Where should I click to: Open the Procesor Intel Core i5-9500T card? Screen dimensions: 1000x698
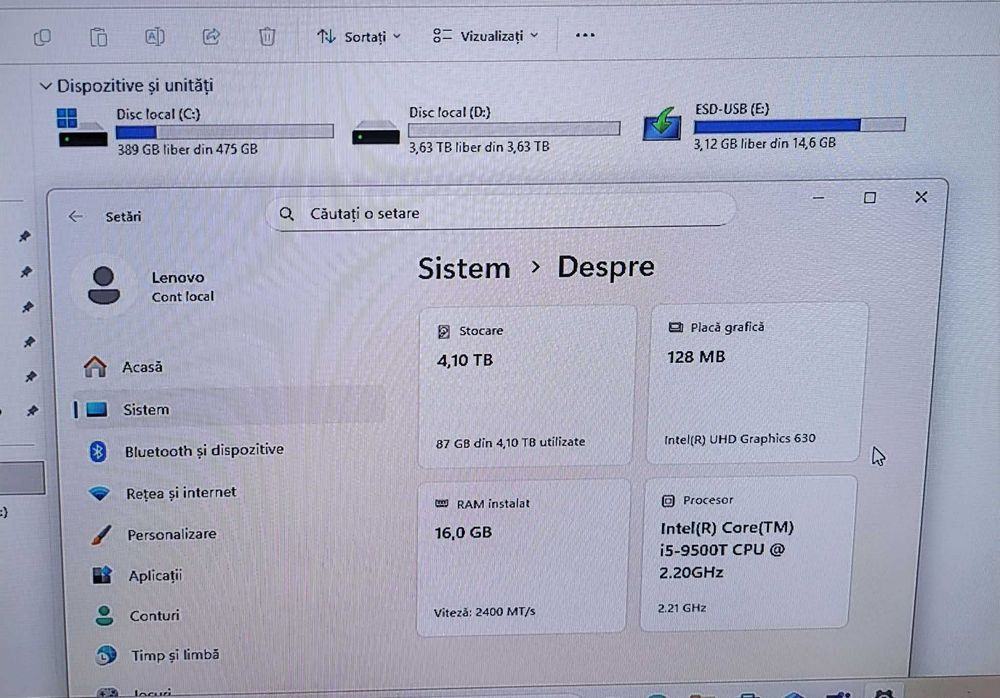pos(747,554)
